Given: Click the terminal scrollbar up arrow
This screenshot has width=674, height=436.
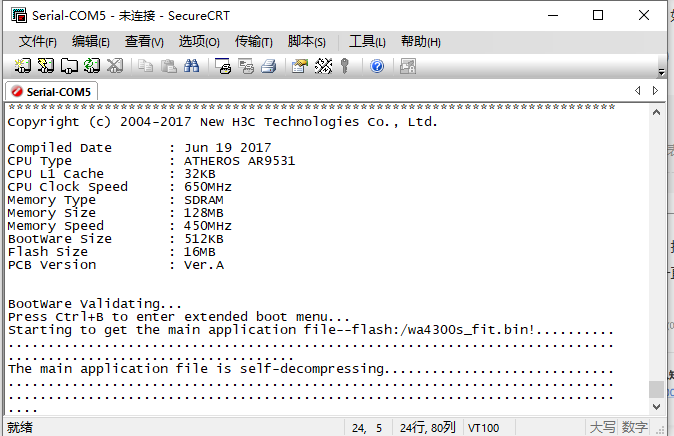Looking at the screenshot, I should coord(656,113).
